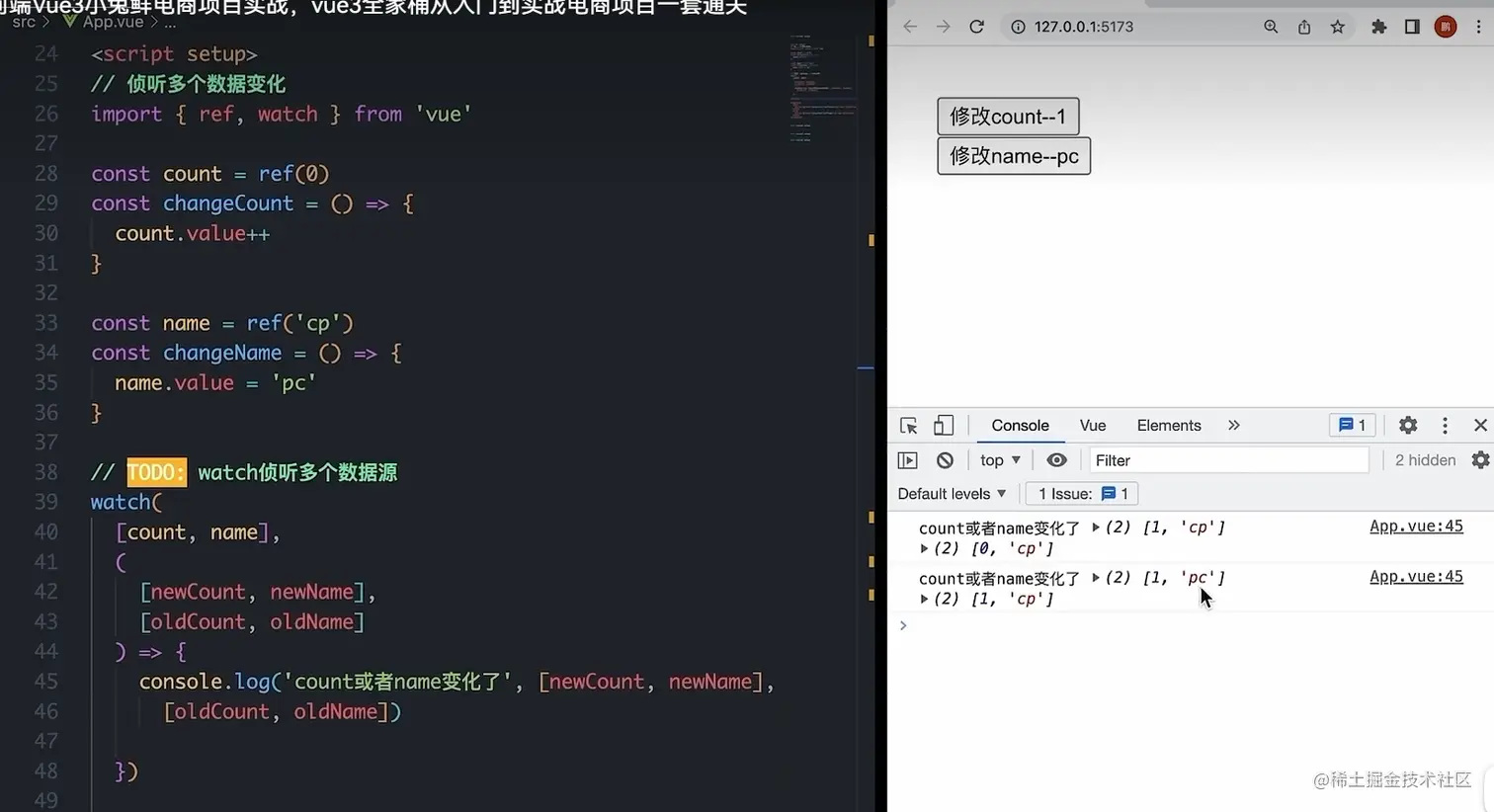Click the code 'const changeName = () => {'
The height and width of the screenshot is (812, 1494).
(247, 354)
